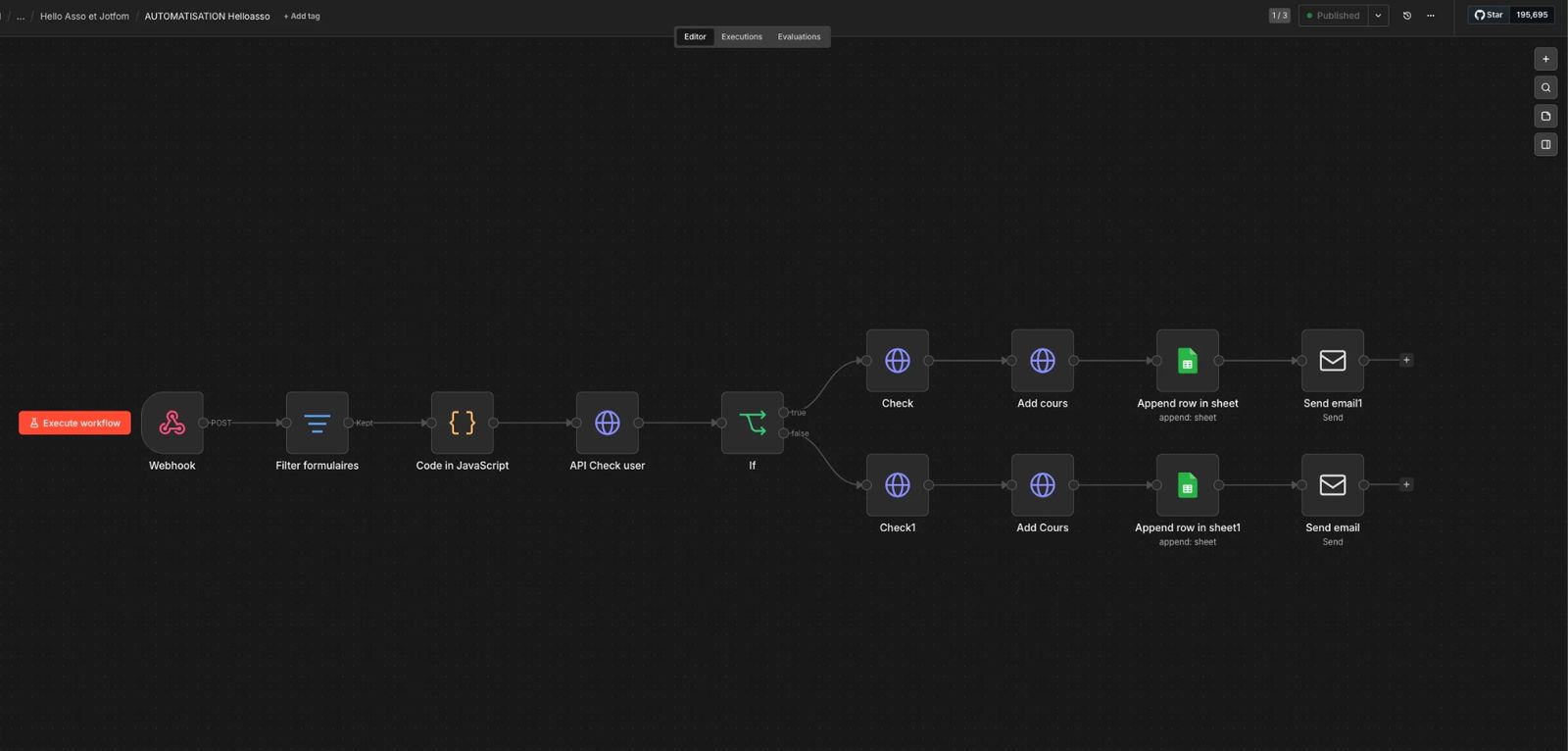The height and width of the screenshot is (751, 1568).
Task: Select the Add cours node on true branch
Action: [1042, 361]
